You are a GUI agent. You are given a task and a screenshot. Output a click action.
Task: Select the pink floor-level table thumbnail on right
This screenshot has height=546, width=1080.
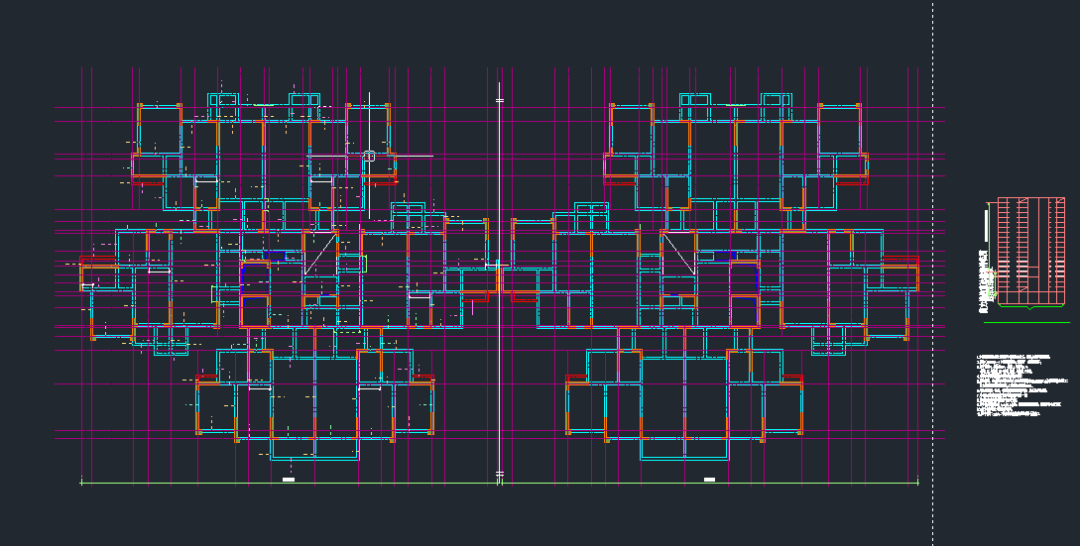coord(1031,251)
